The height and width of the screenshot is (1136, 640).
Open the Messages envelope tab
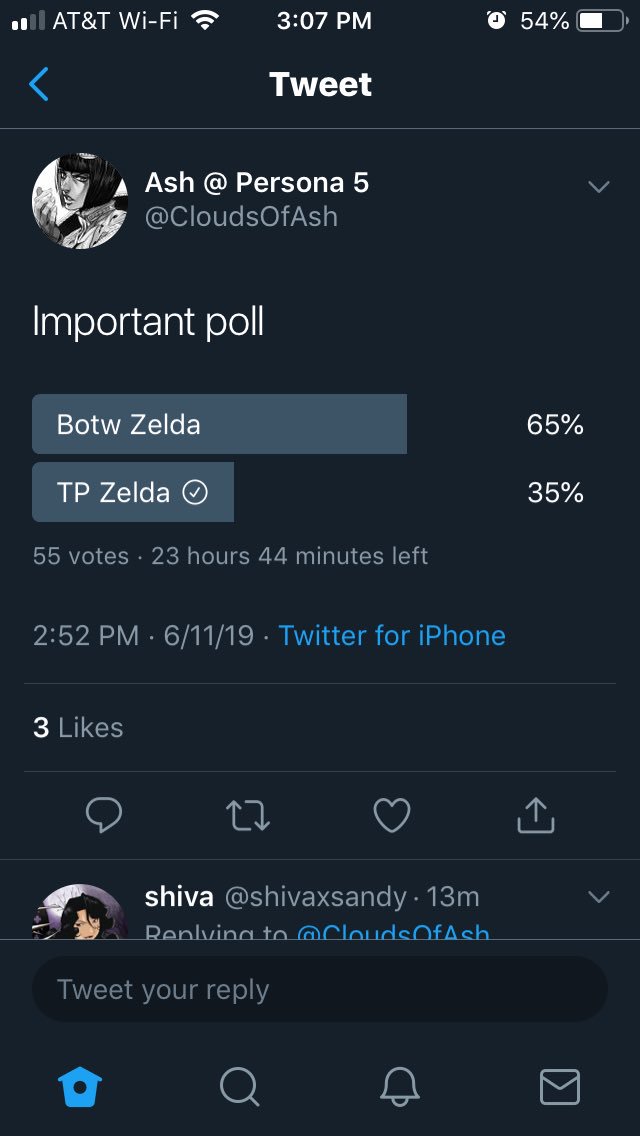click(559, 1086)
